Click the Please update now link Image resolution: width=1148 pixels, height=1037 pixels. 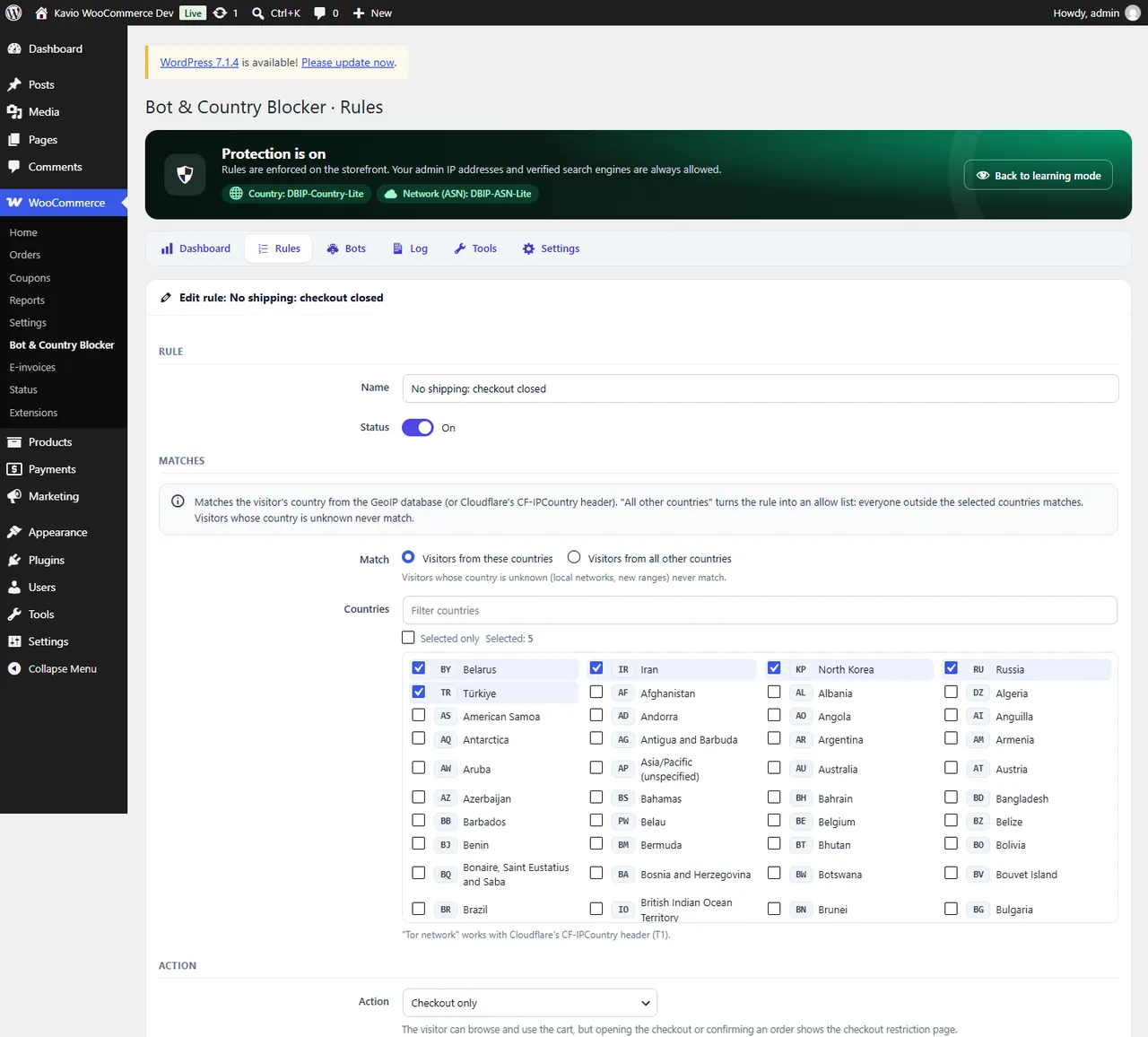(x=348, y=62)
